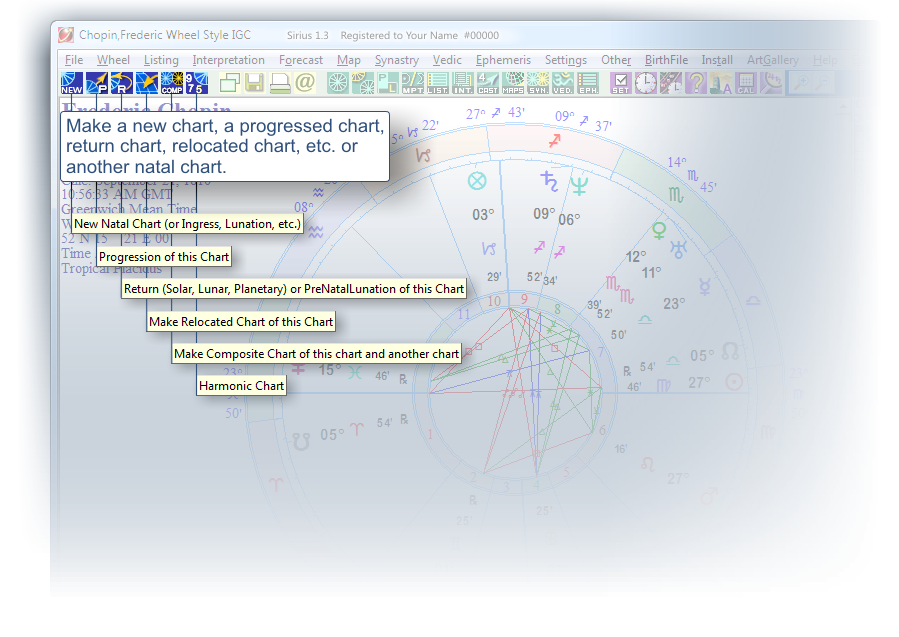Viewport: 899px width, 637px height.
Task: Click the magnifier with numbers icon
Action: 771,83
